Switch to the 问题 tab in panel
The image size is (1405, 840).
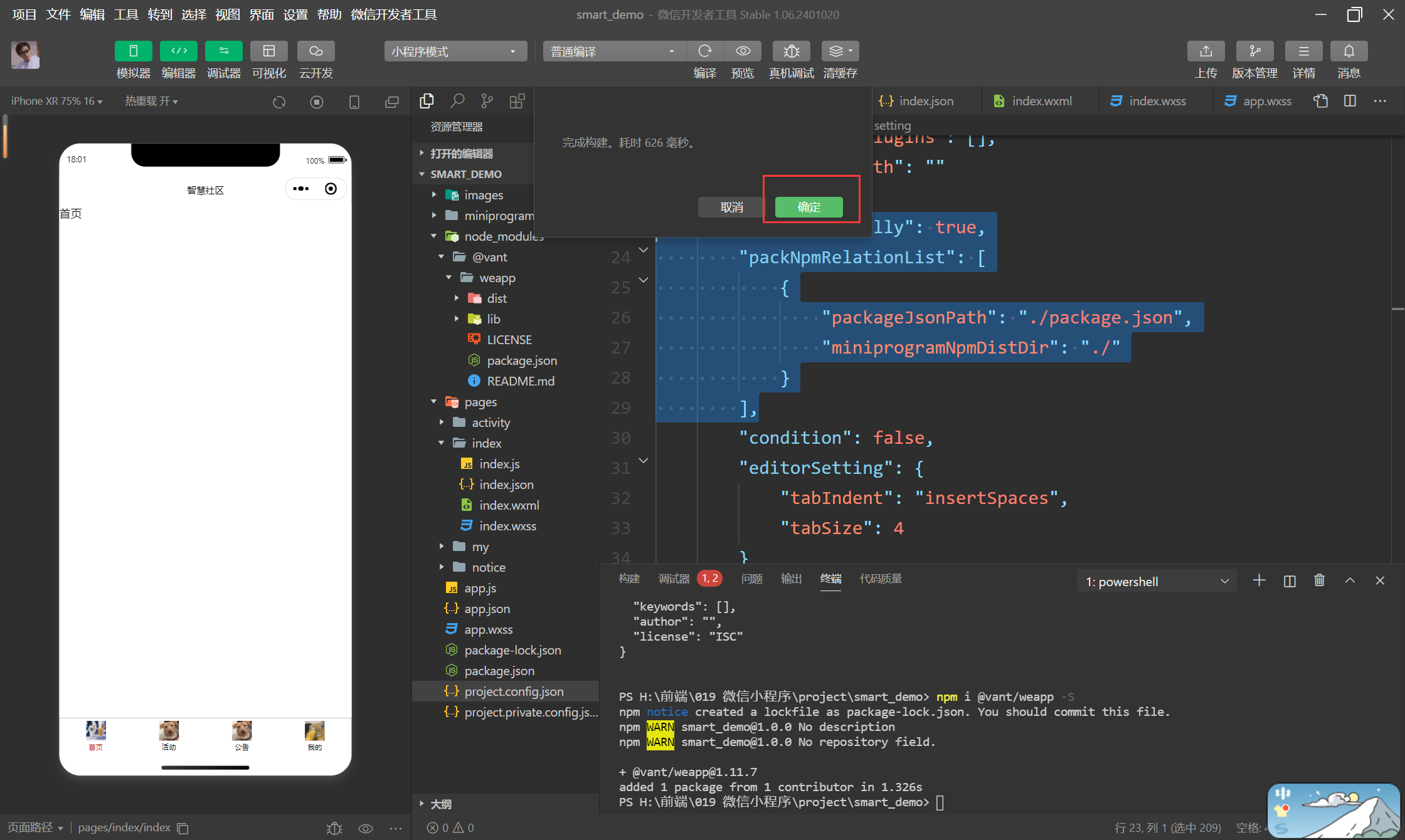click(751, 579)
